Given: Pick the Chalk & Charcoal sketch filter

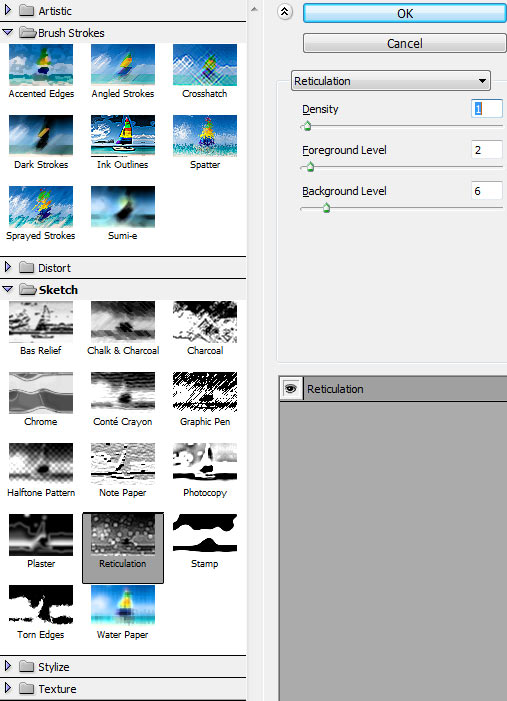Looking at the screenshot, I should click(x=123, y=321).
